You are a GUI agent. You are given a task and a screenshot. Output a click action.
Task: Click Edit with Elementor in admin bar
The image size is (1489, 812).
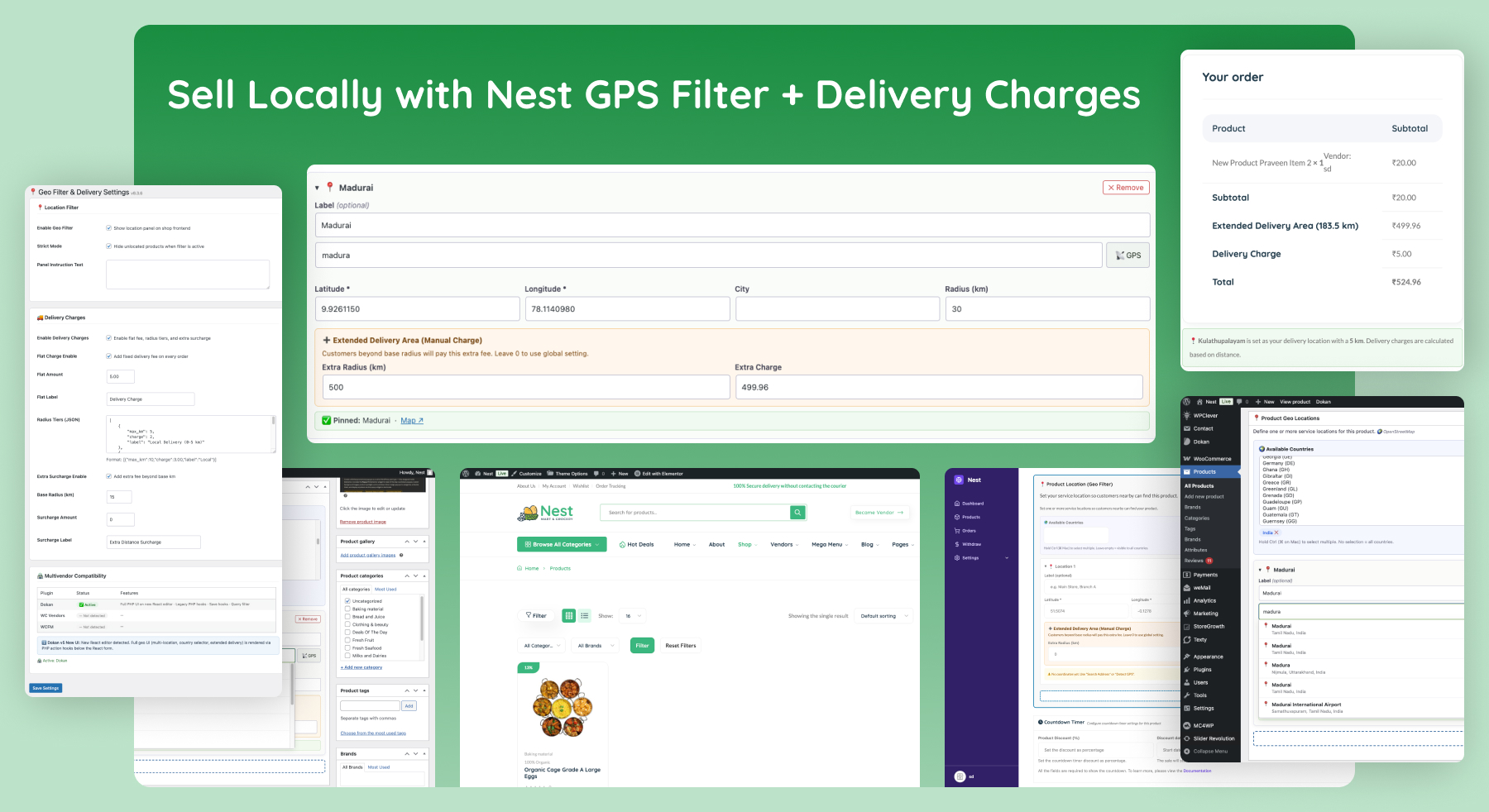point(659,474)
